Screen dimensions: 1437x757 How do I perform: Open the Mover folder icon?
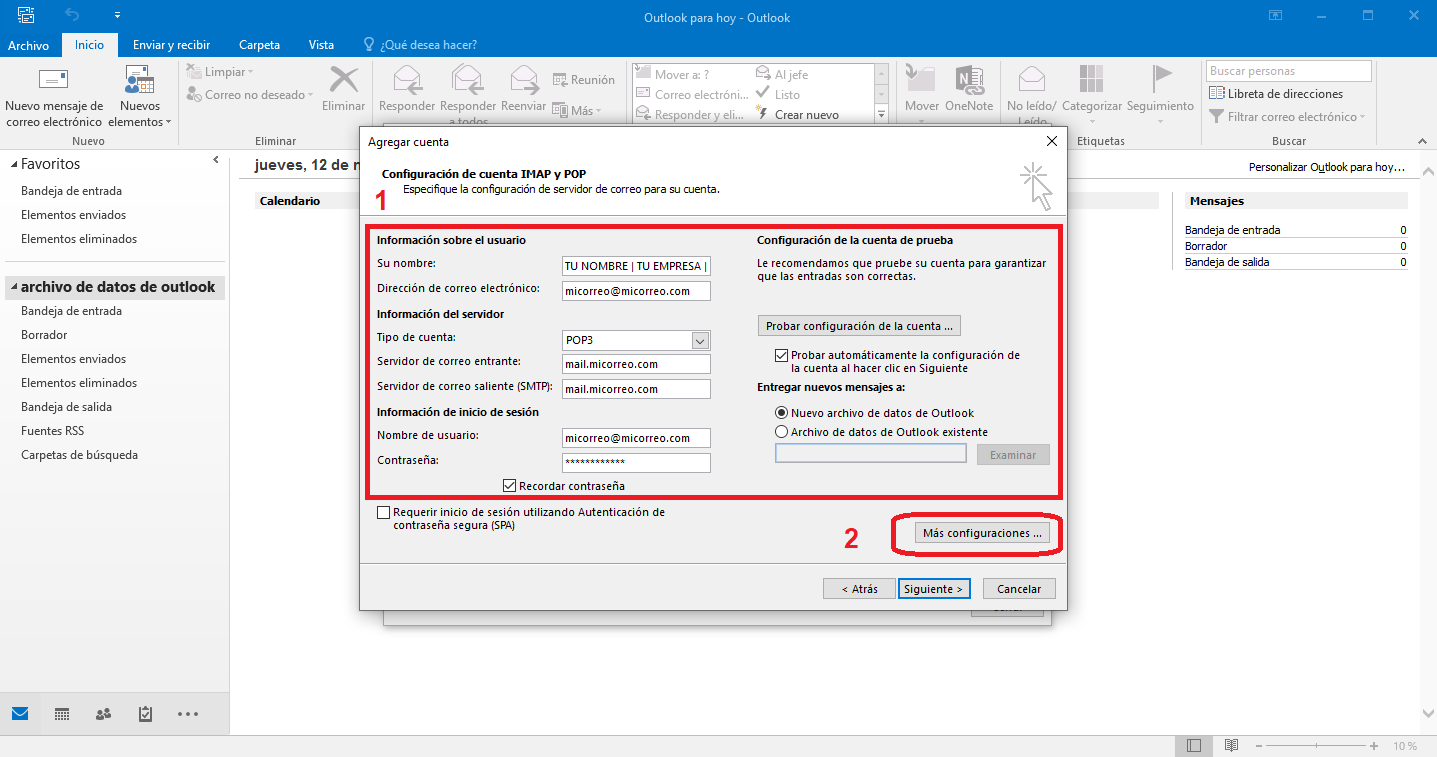tap(921, 79)
